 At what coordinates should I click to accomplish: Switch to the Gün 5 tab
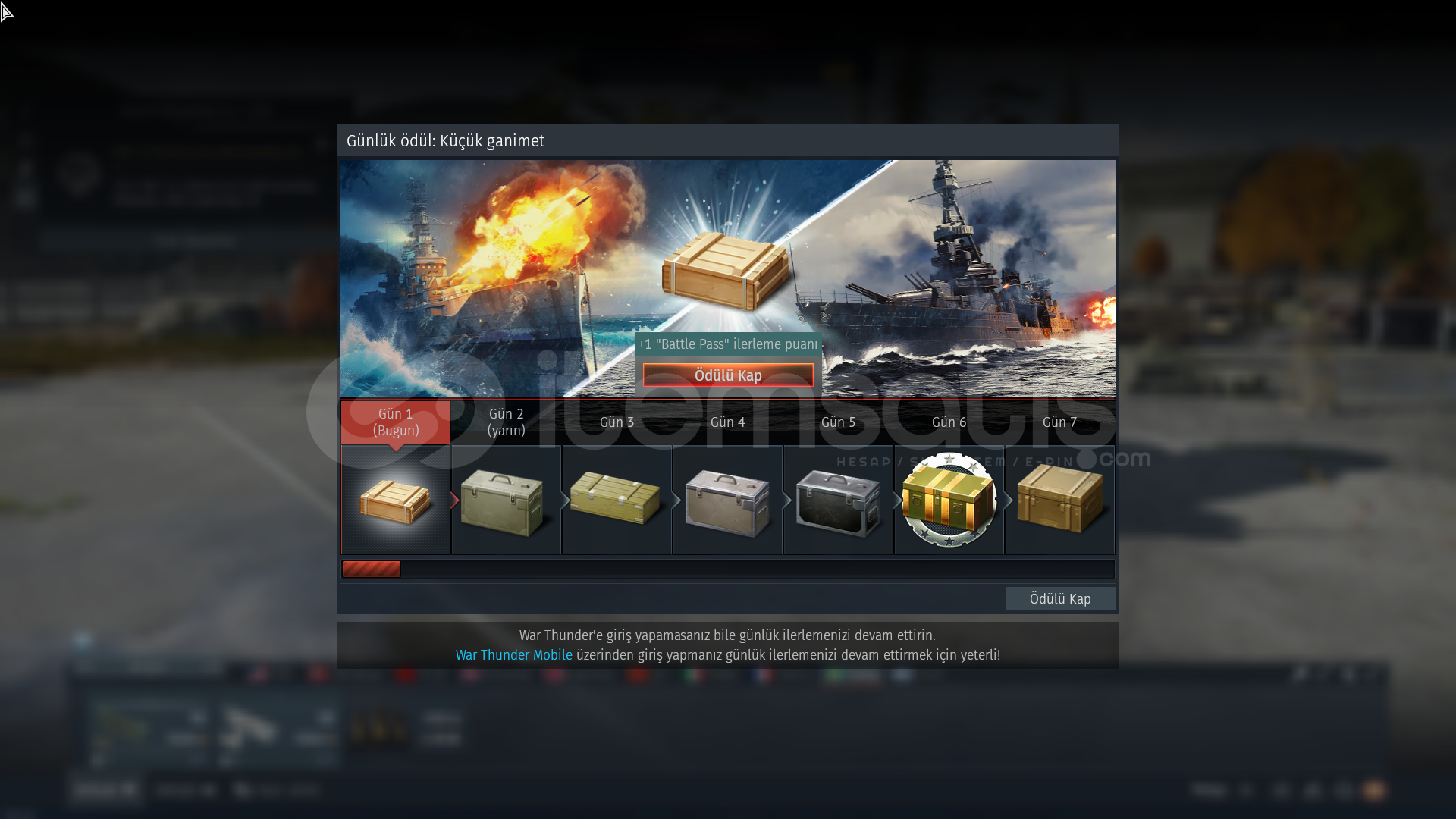(839, 422)
